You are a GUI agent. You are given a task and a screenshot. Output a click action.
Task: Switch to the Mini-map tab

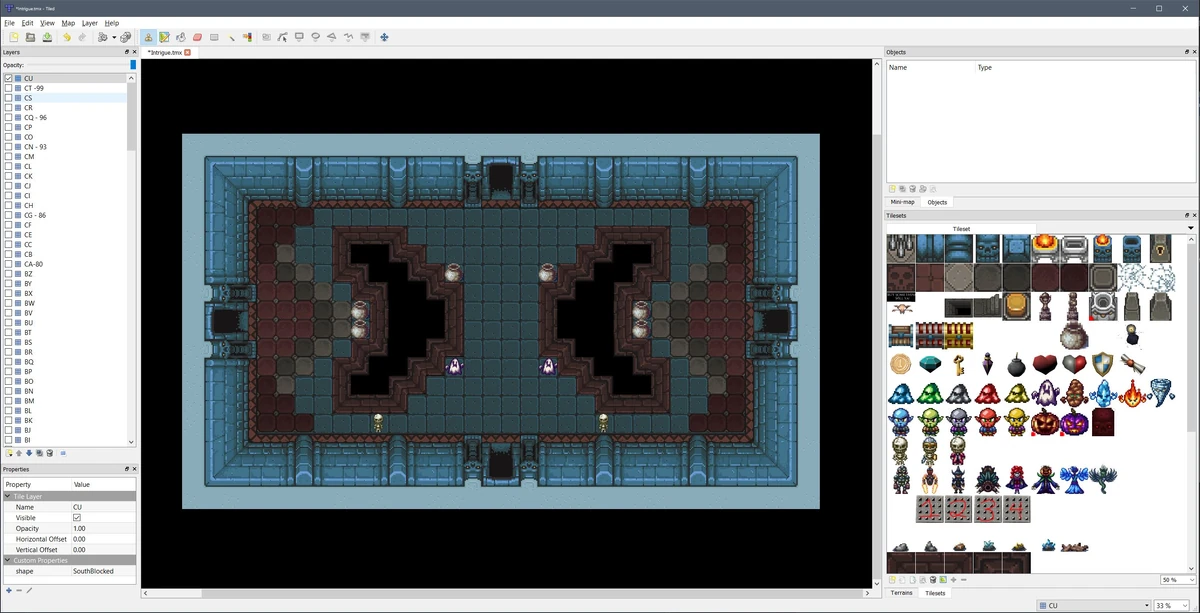click(903, 202)
